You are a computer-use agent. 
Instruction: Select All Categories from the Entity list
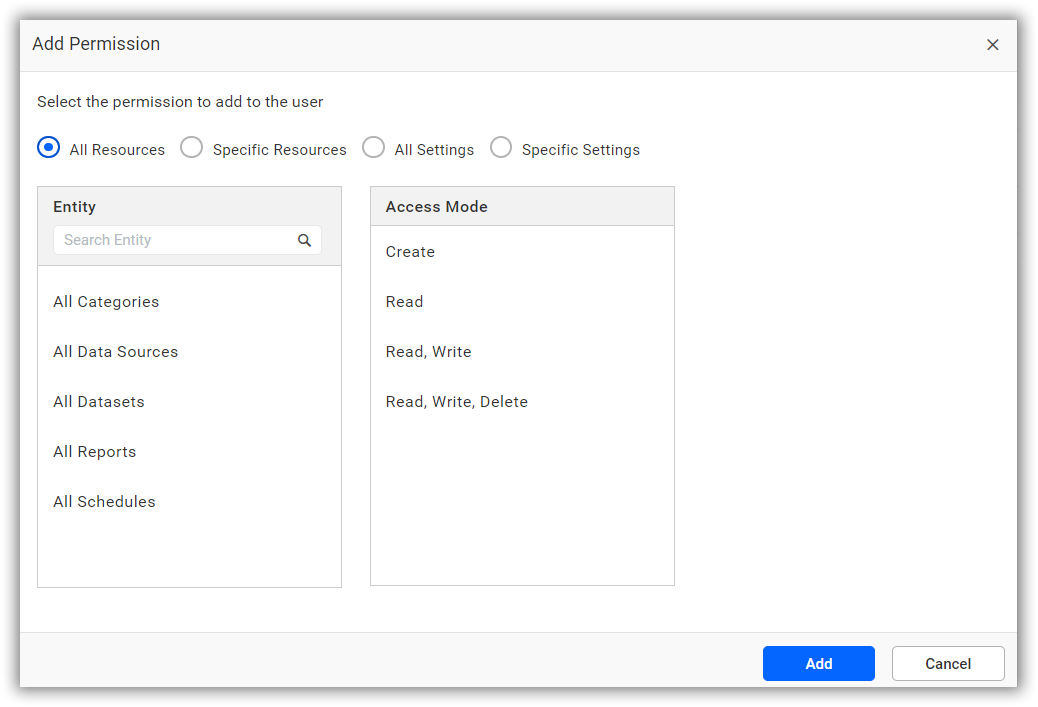(106, 301)
